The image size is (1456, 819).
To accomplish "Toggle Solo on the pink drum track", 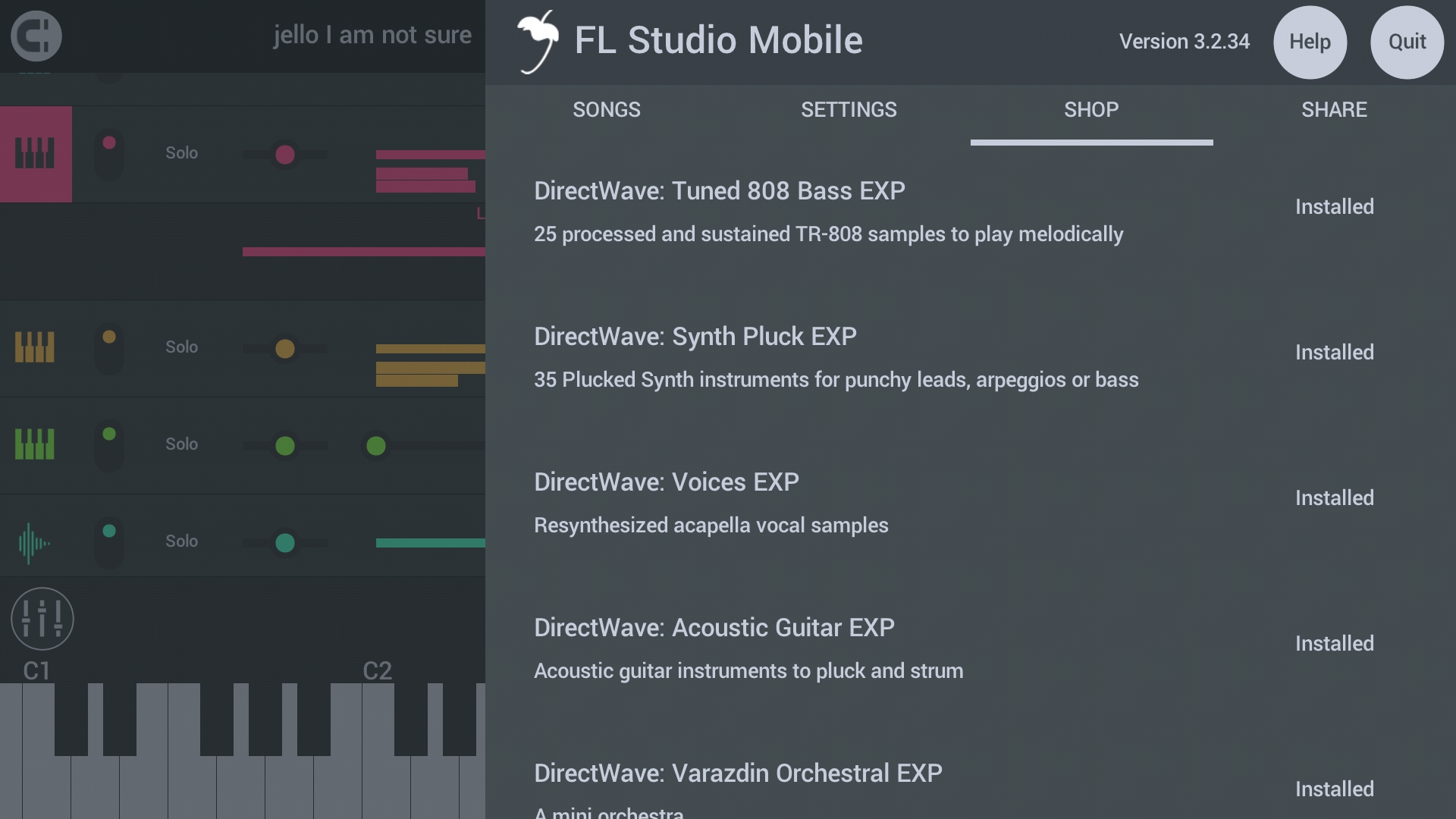I will [x=180, y=152].
